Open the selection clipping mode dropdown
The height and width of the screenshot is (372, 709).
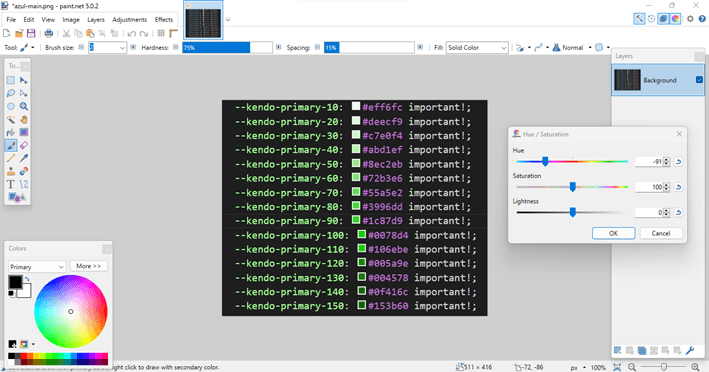point(602,47)
